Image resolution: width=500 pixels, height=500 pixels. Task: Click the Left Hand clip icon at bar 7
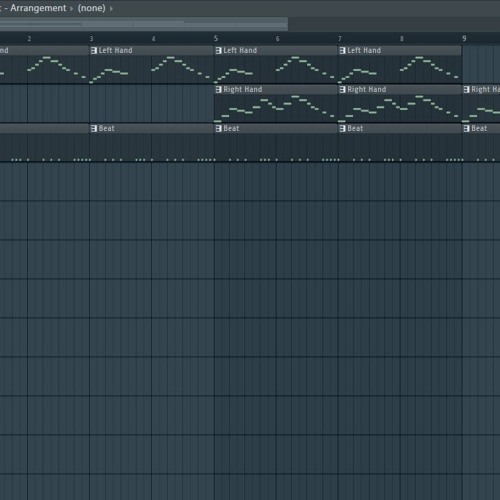coord(343,51)
